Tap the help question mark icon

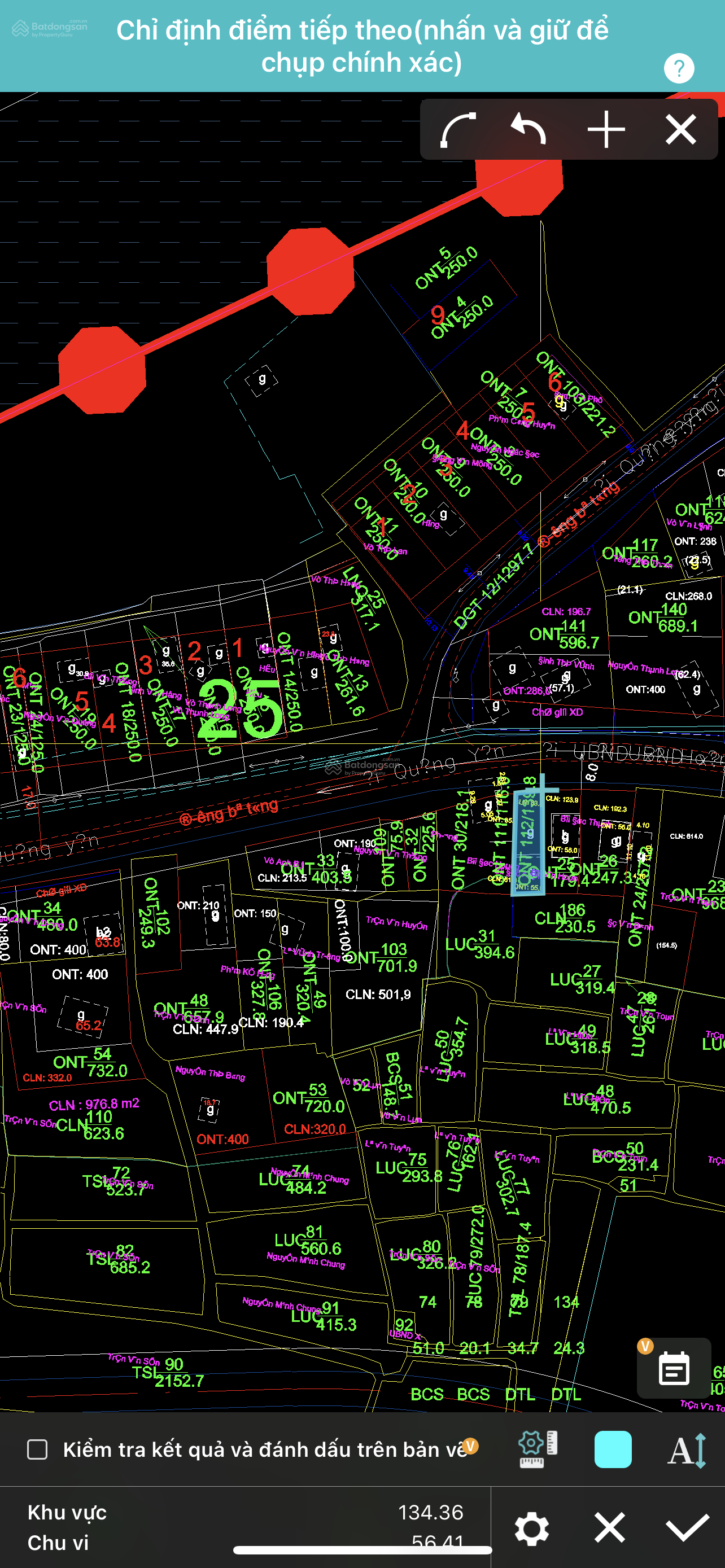679,68
